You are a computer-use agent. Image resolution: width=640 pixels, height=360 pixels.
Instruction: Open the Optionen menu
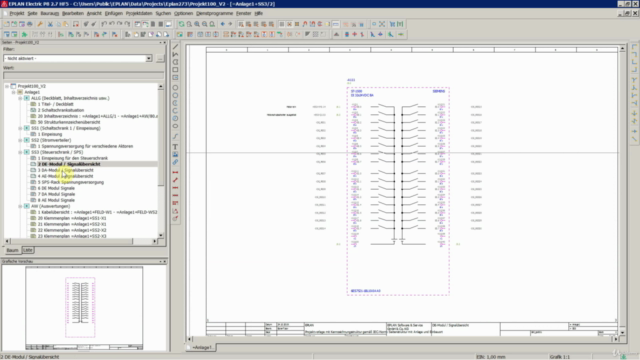[x=183, y=13]
